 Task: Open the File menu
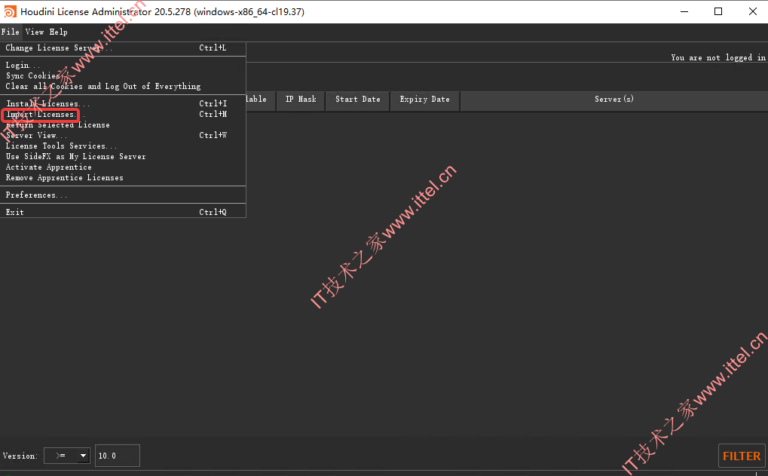10,32
